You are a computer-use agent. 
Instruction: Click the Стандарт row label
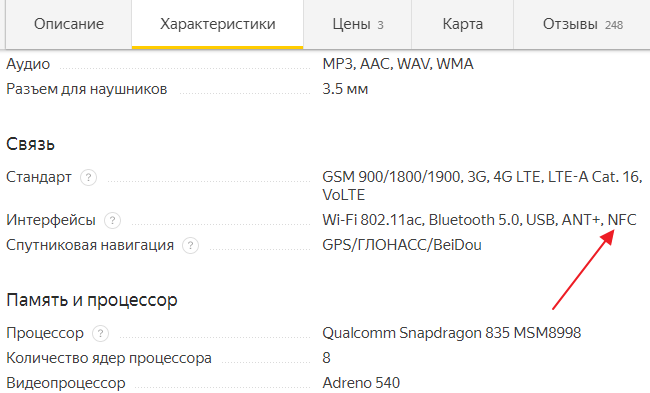point(39,177)
